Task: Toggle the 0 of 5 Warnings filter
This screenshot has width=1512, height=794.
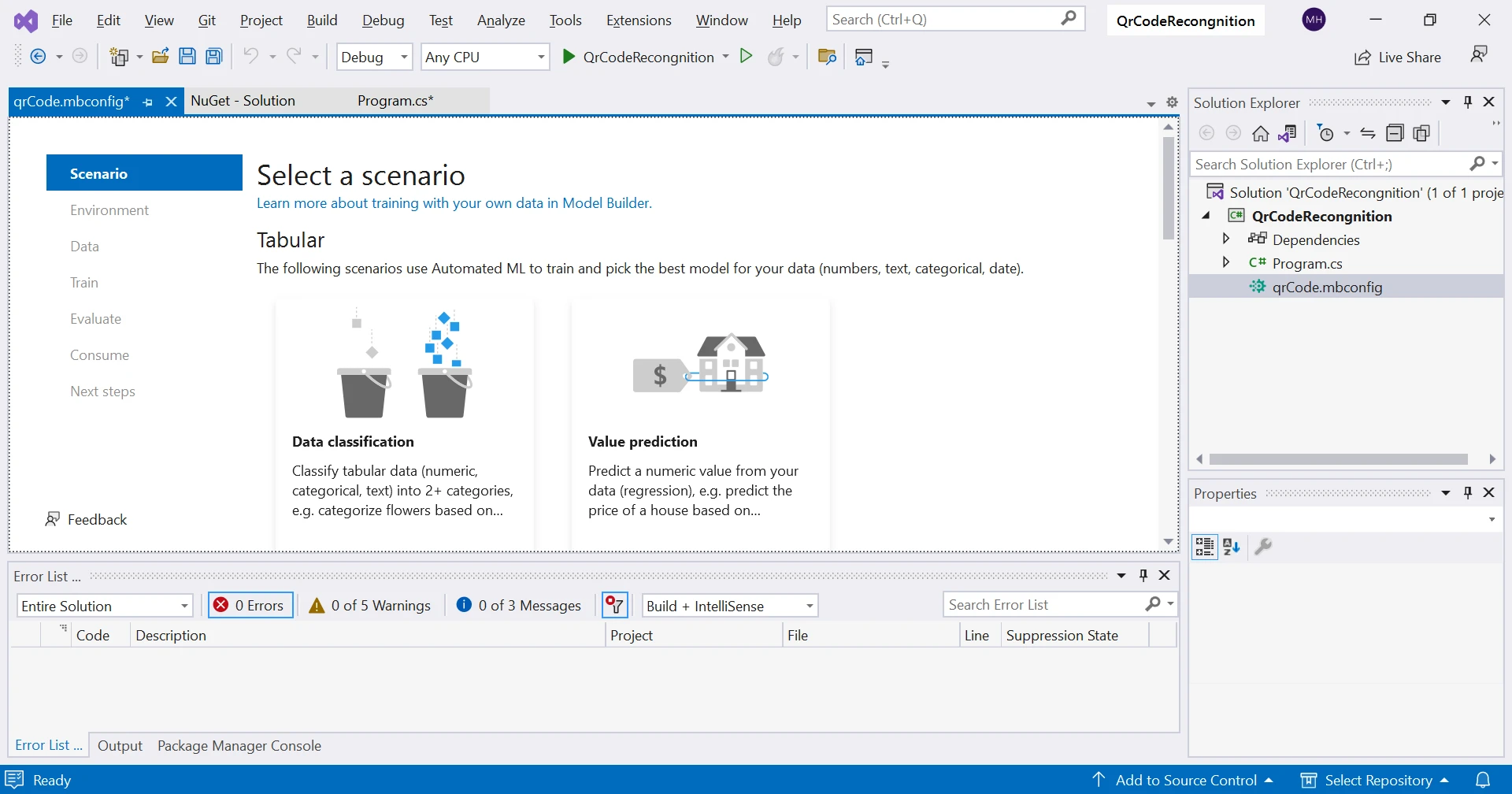Action: 370,605
